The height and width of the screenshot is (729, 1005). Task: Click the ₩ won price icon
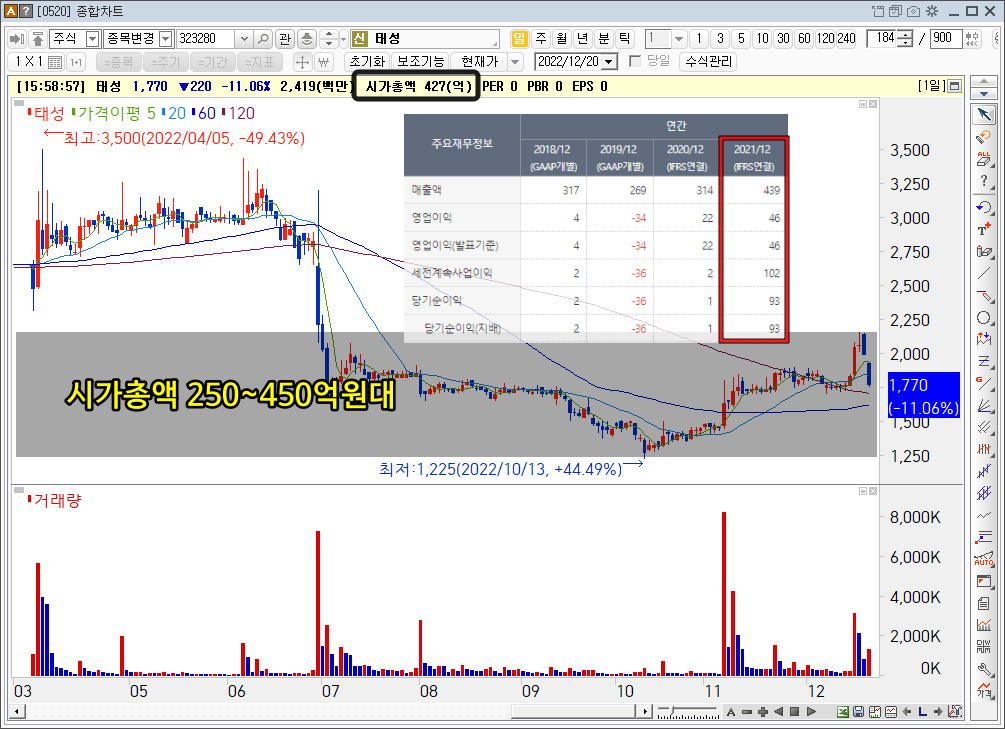(324, 62)
